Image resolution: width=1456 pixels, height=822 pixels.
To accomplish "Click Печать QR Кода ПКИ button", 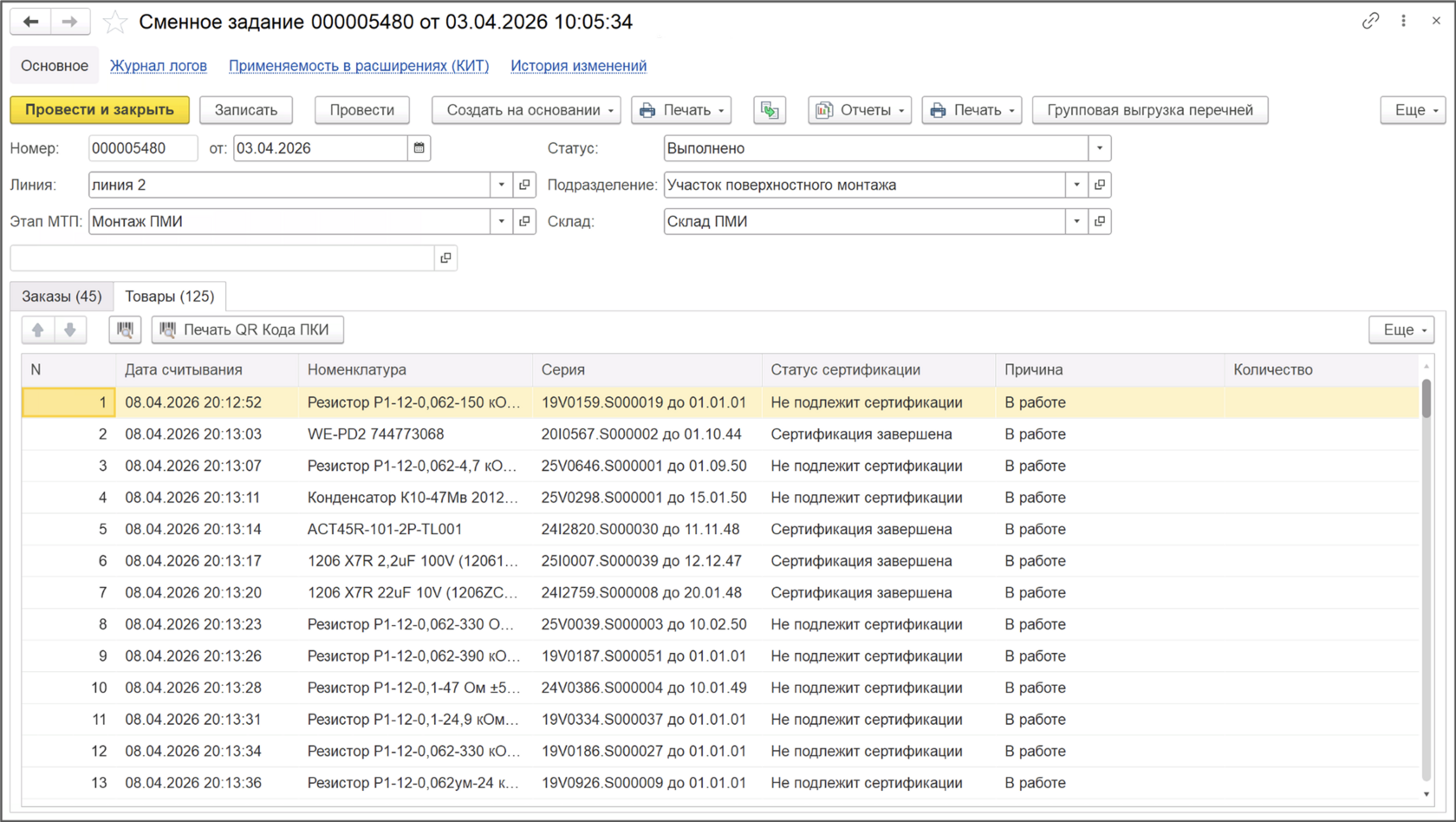I will point(248,329).
